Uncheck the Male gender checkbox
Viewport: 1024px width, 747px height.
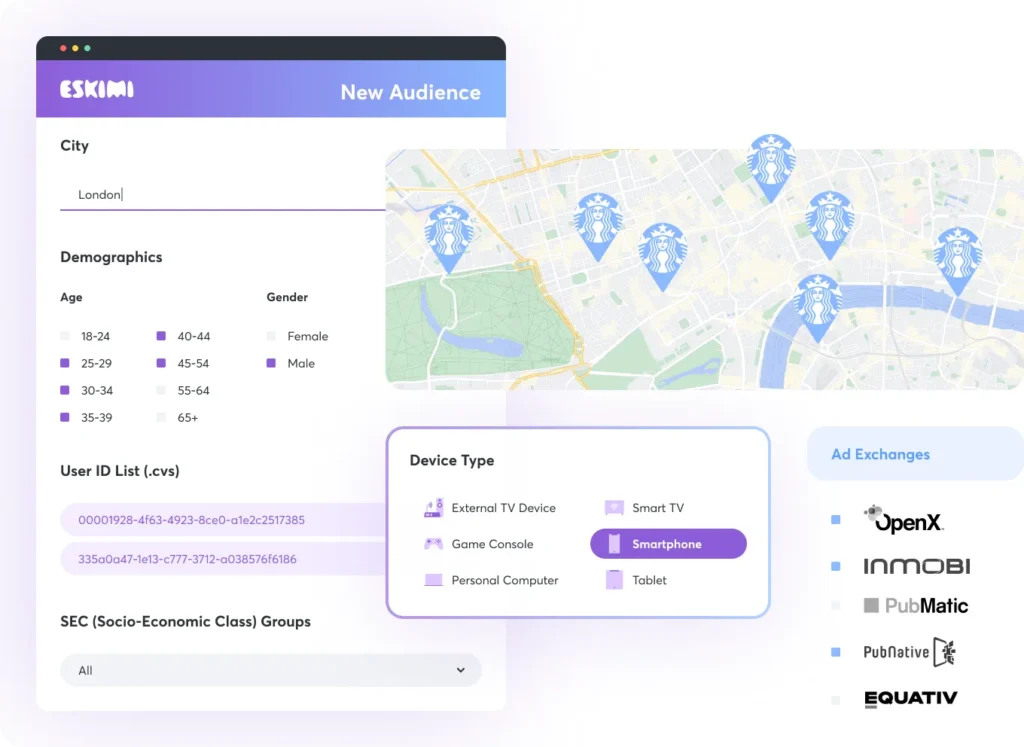pyautogui.click(x=271, y=362)
